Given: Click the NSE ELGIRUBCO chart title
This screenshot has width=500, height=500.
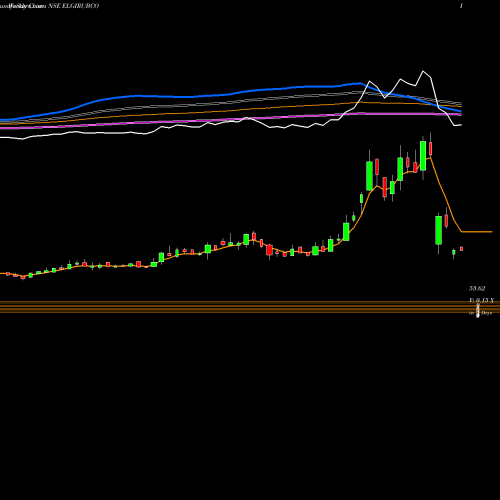Looking at the screenshot, I should click(x=73, y=6).
